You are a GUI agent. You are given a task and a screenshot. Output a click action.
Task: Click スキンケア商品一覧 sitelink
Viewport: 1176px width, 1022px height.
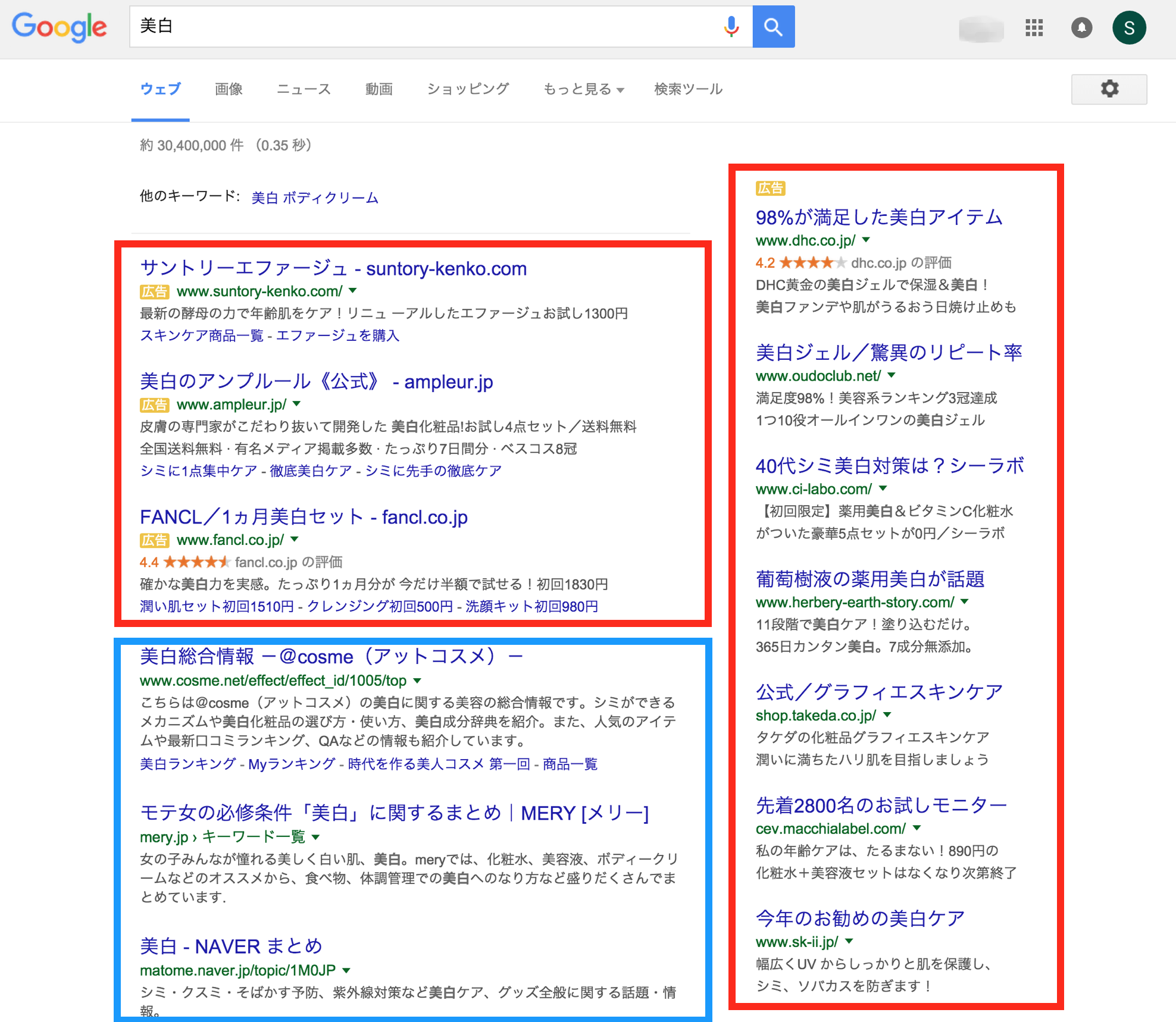(x=201, y=336)
